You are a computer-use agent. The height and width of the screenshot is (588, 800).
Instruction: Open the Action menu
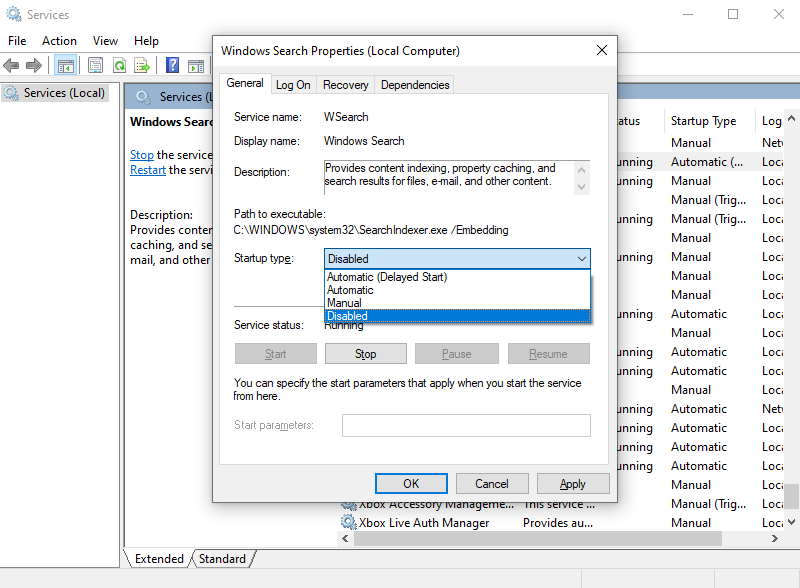point(59,41)
